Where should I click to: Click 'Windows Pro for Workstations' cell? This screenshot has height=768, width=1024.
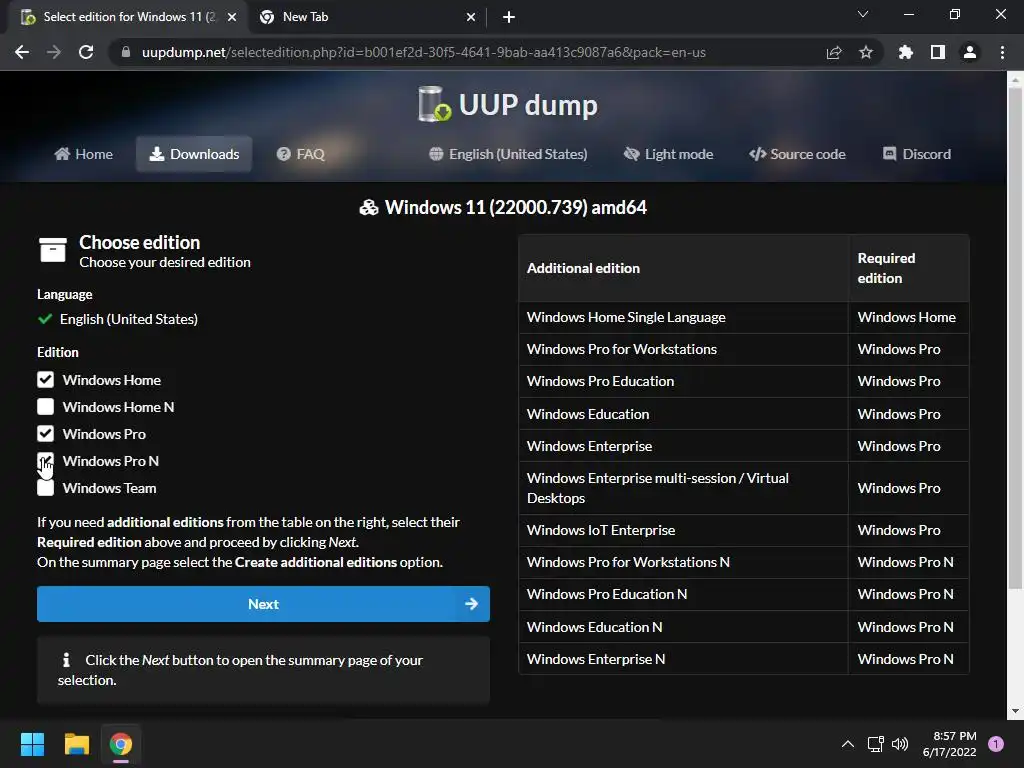click(683, 349)
